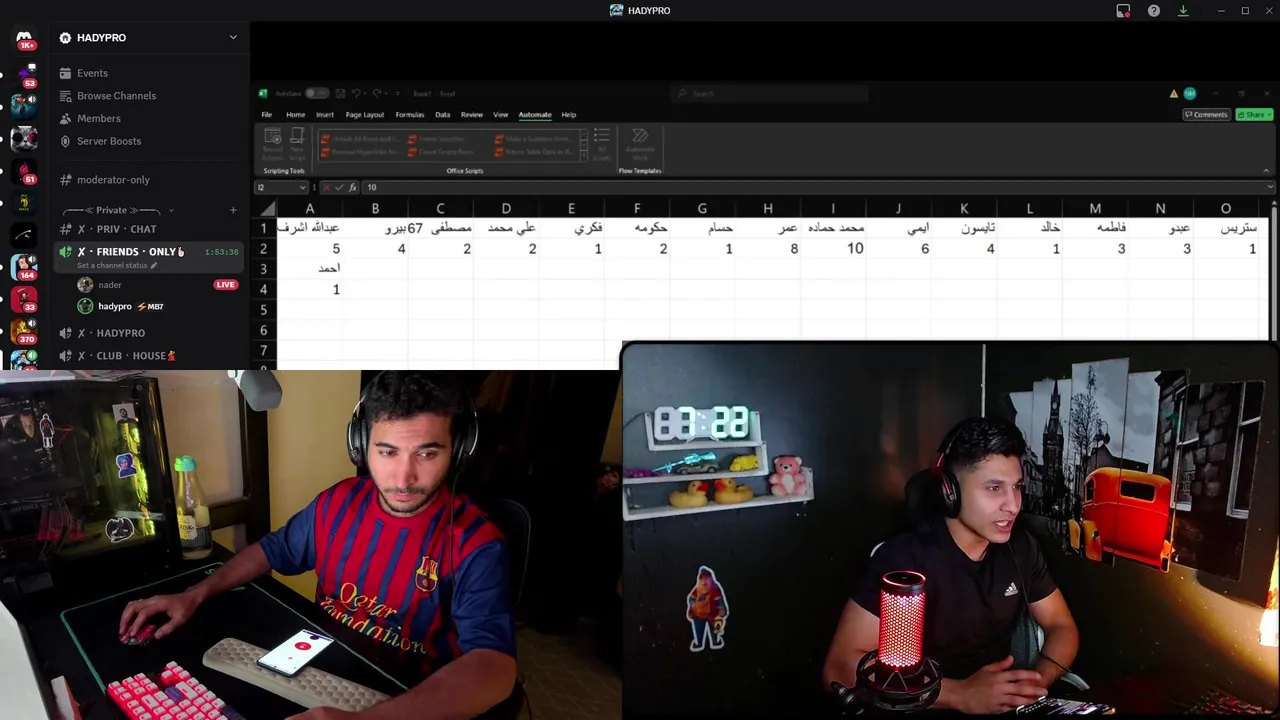
Task: Switch to the Formulas ribbon tab
Action: pos(410,115)
